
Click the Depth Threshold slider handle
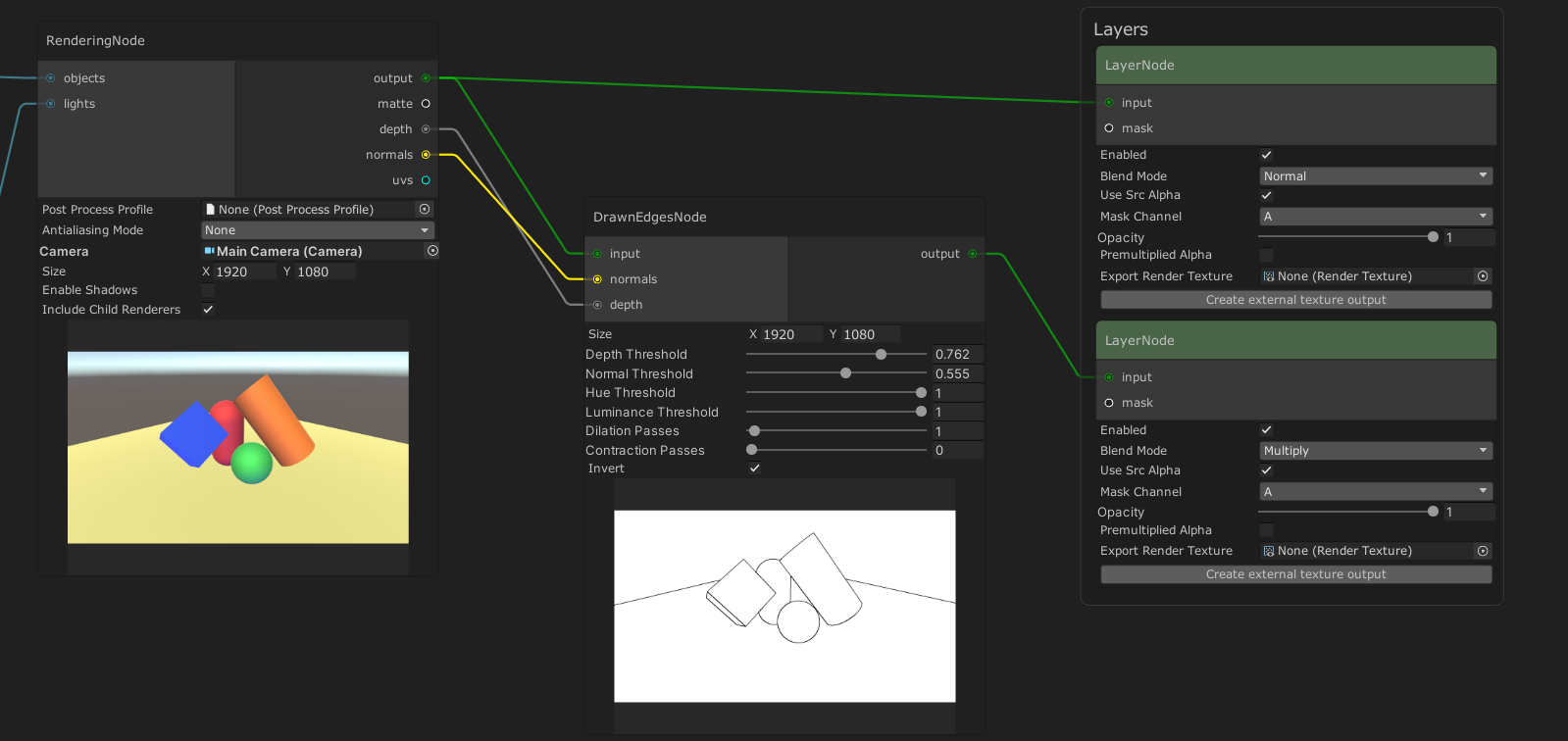pos(881,355)
